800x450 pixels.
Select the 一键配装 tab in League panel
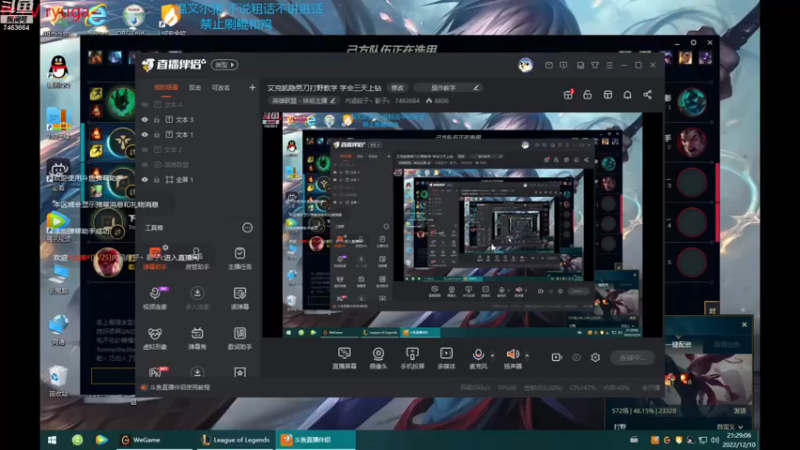pos(681,345)
